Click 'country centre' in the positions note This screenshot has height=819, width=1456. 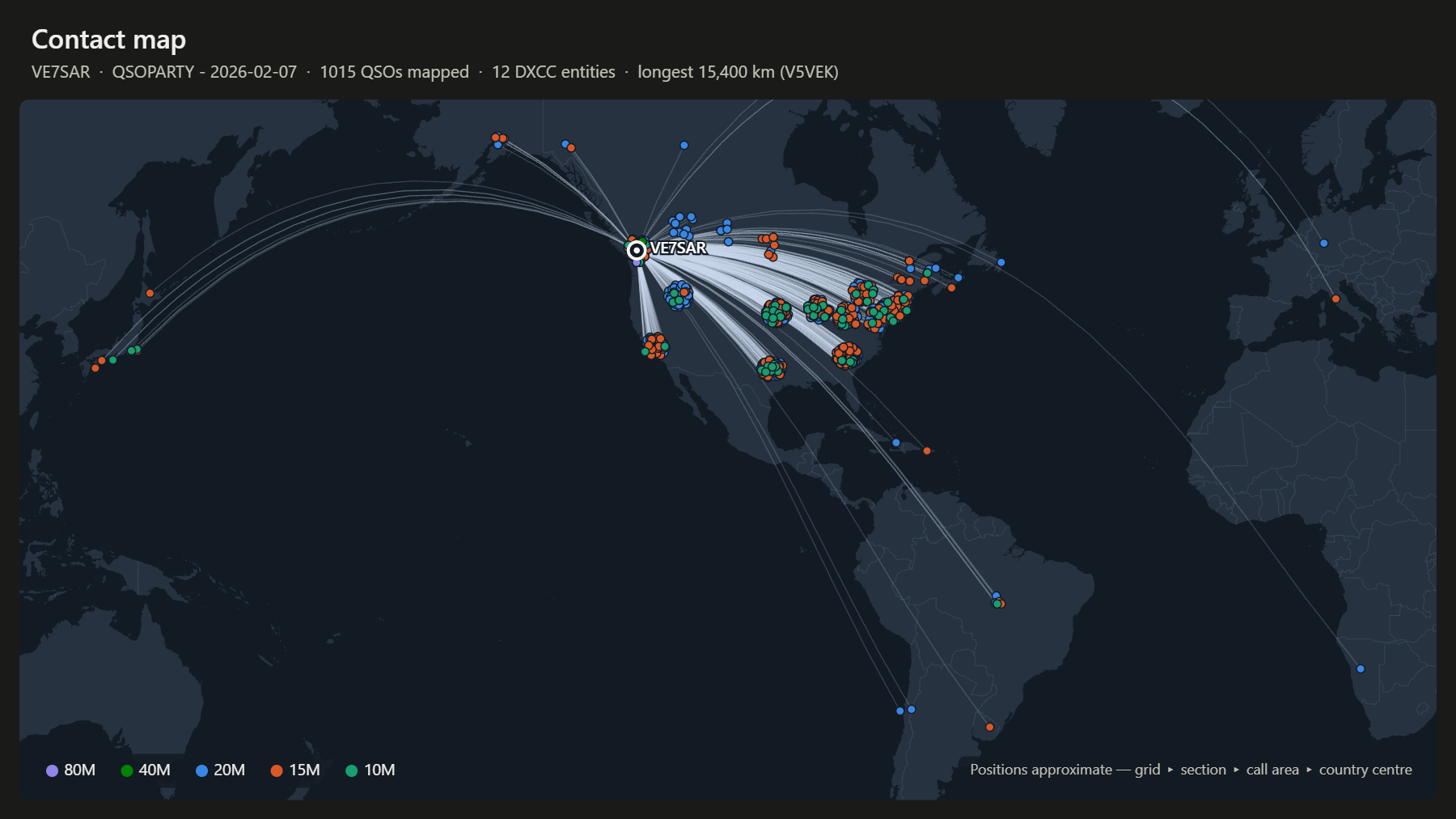pyautogui.click(x=1365, y=770)
